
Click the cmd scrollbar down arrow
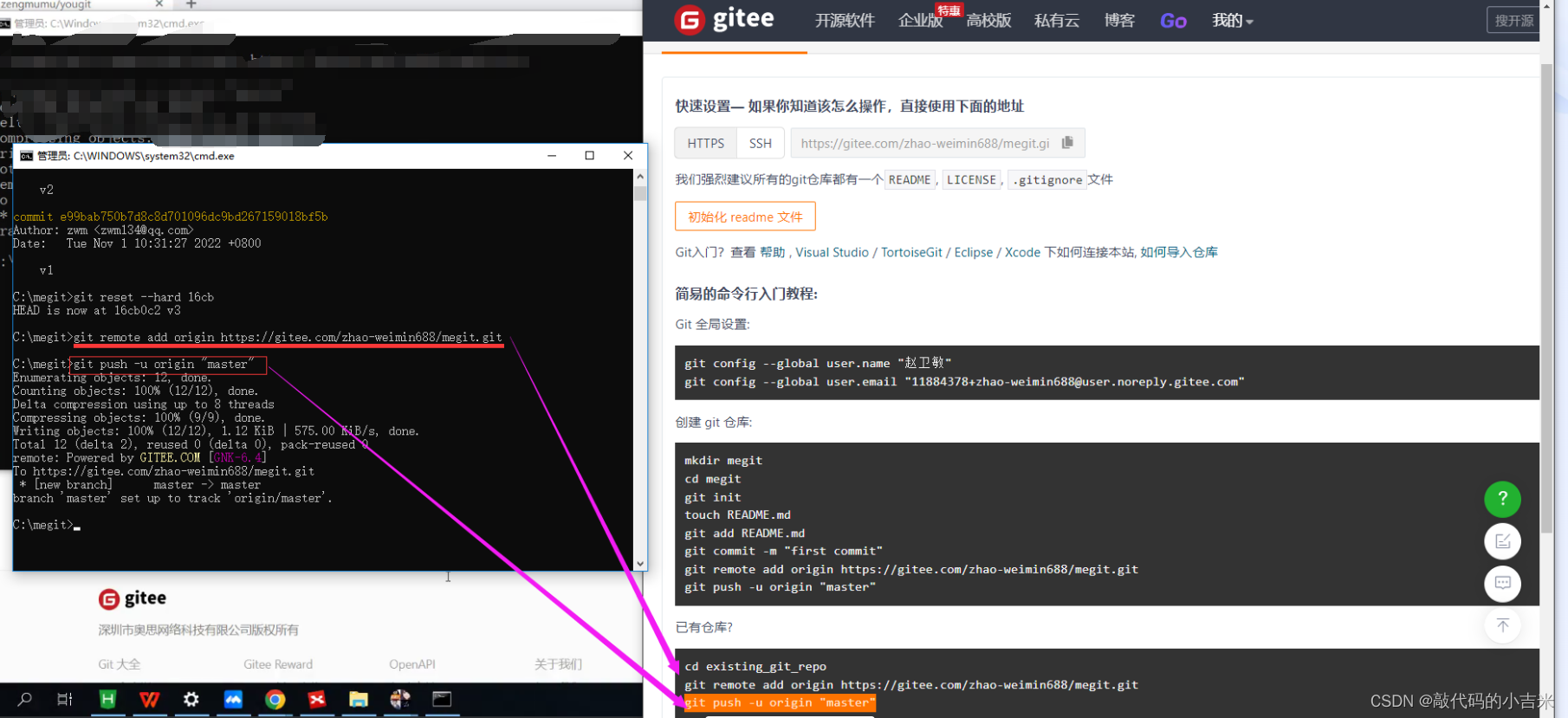coord(640,563)
